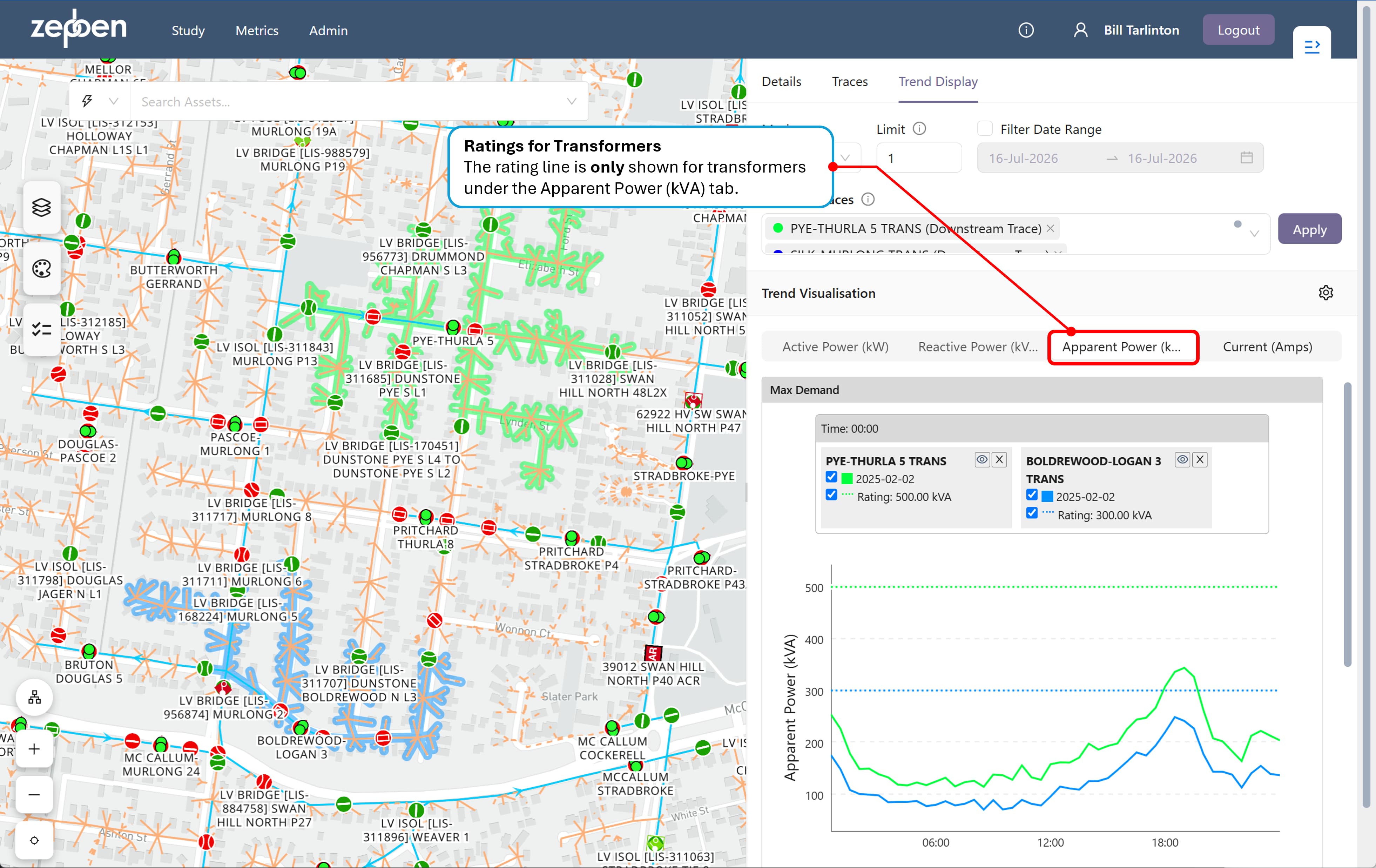Image resolution: width=1376 pixels, height=868 pixels.
Task: Click the Limit number input
Action: point(919,158)
